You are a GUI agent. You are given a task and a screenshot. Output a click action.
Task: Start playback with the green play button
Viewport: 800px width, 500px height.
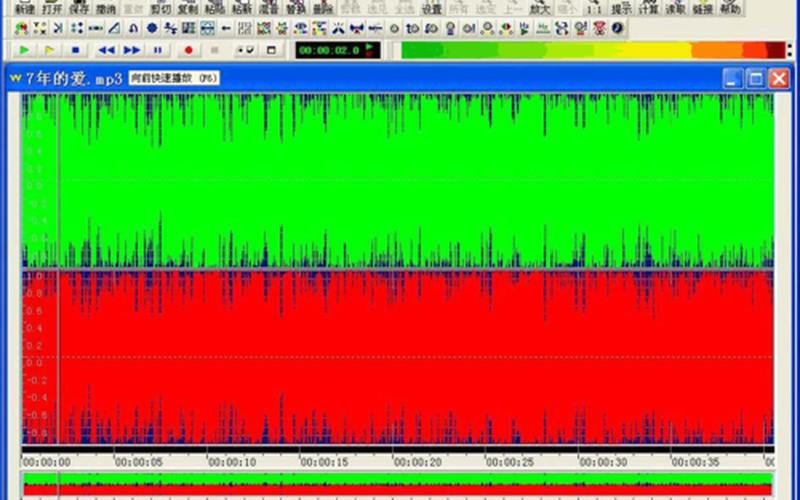click(24, 50)
